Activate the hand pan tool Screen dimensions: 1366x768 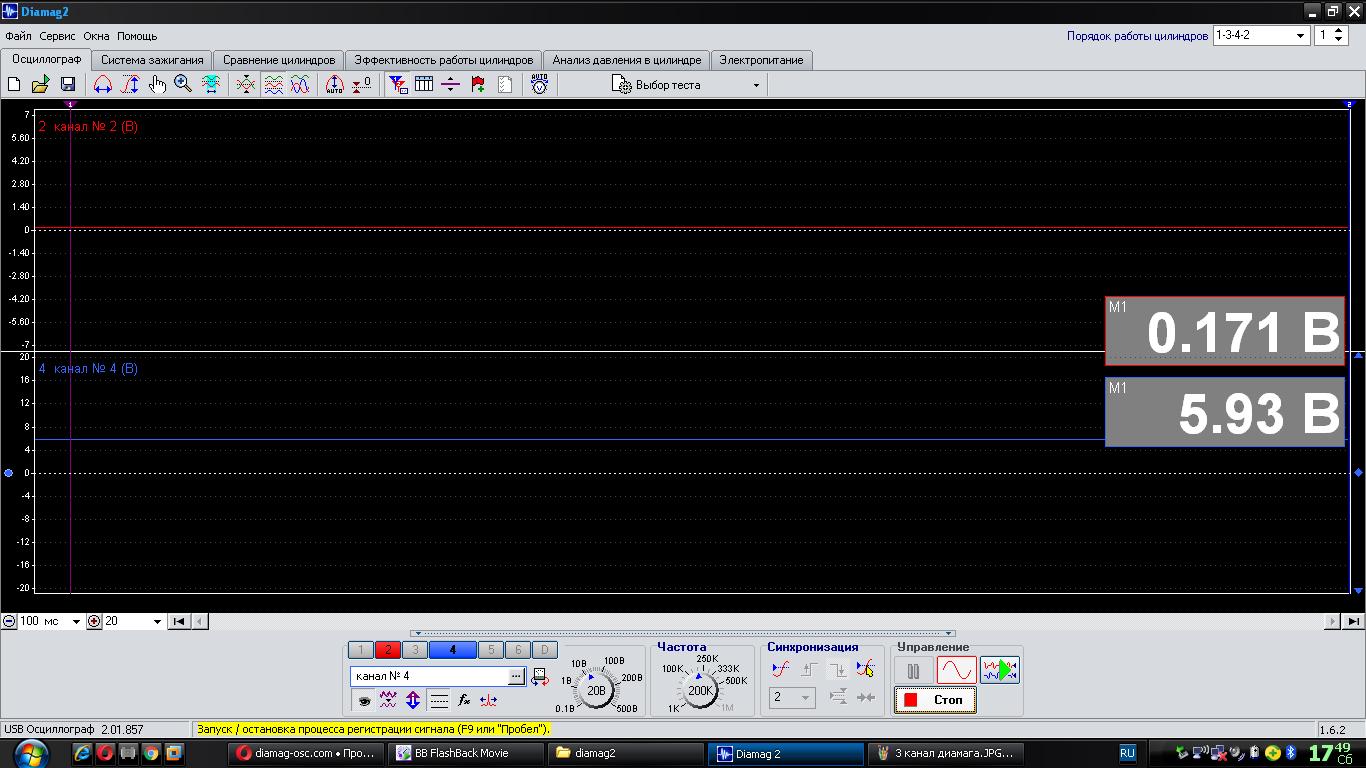click(157, 85)
